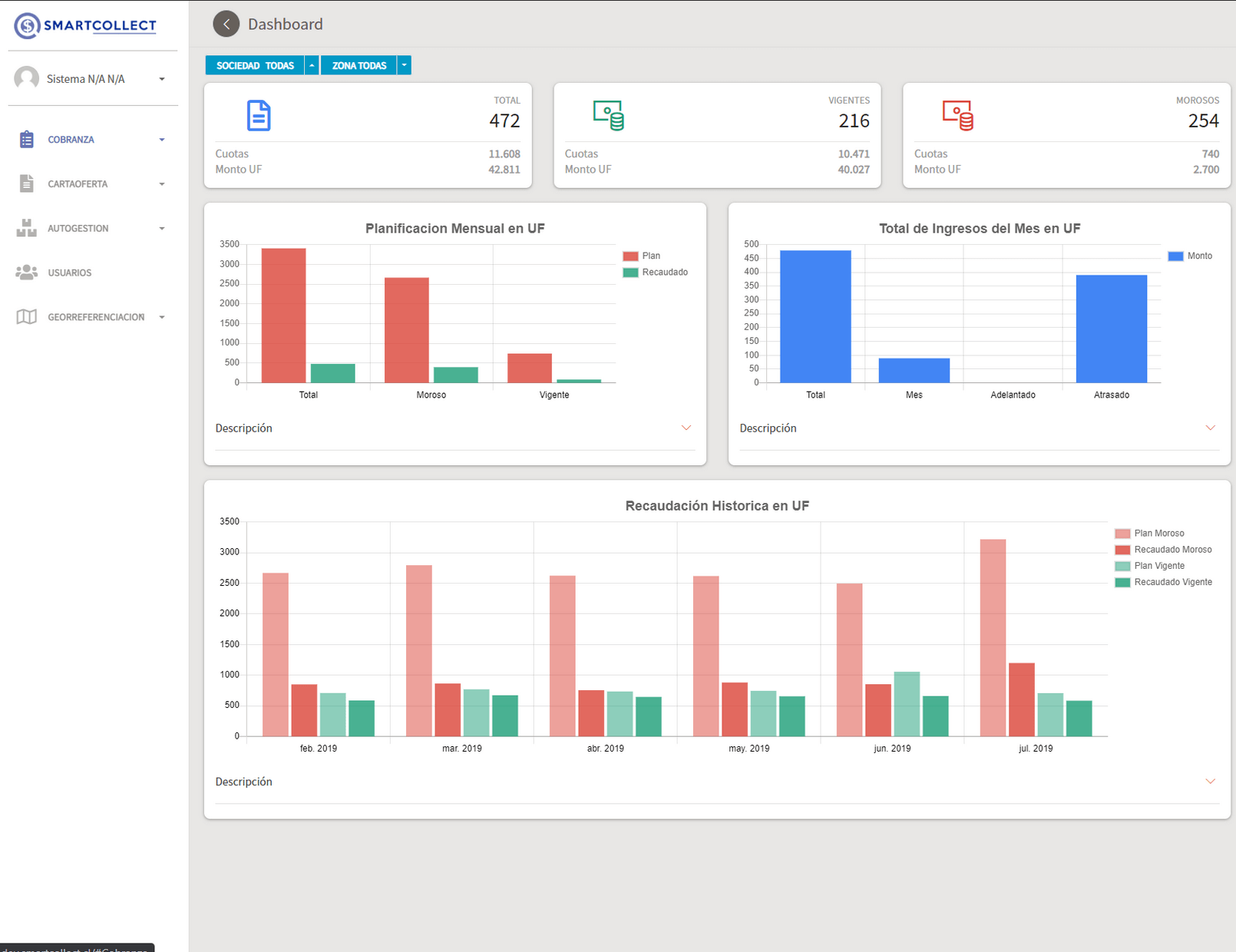This screenshot has width=1236, height=952.
Task: Click the ZONA TODAS filter button
Action: pyautogui.click(x=359, y=65)
